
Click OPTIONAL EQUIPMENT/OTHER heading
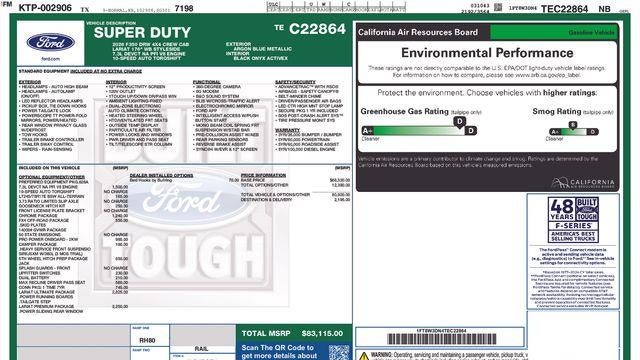pos(52,177)
